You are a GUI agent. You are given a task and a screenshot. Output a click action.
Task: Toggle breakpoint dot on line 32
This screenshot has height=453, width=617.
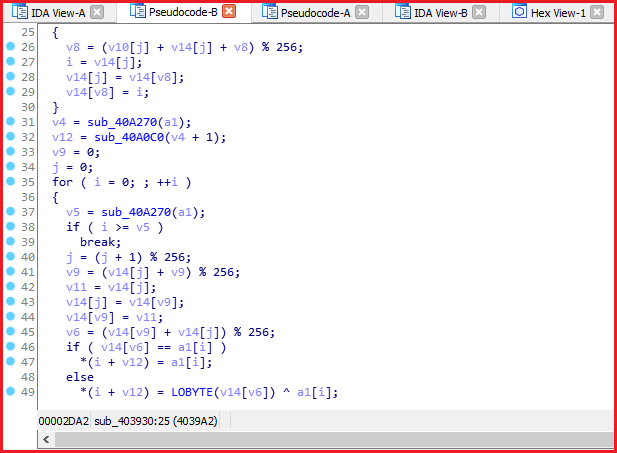click(11, 137)
